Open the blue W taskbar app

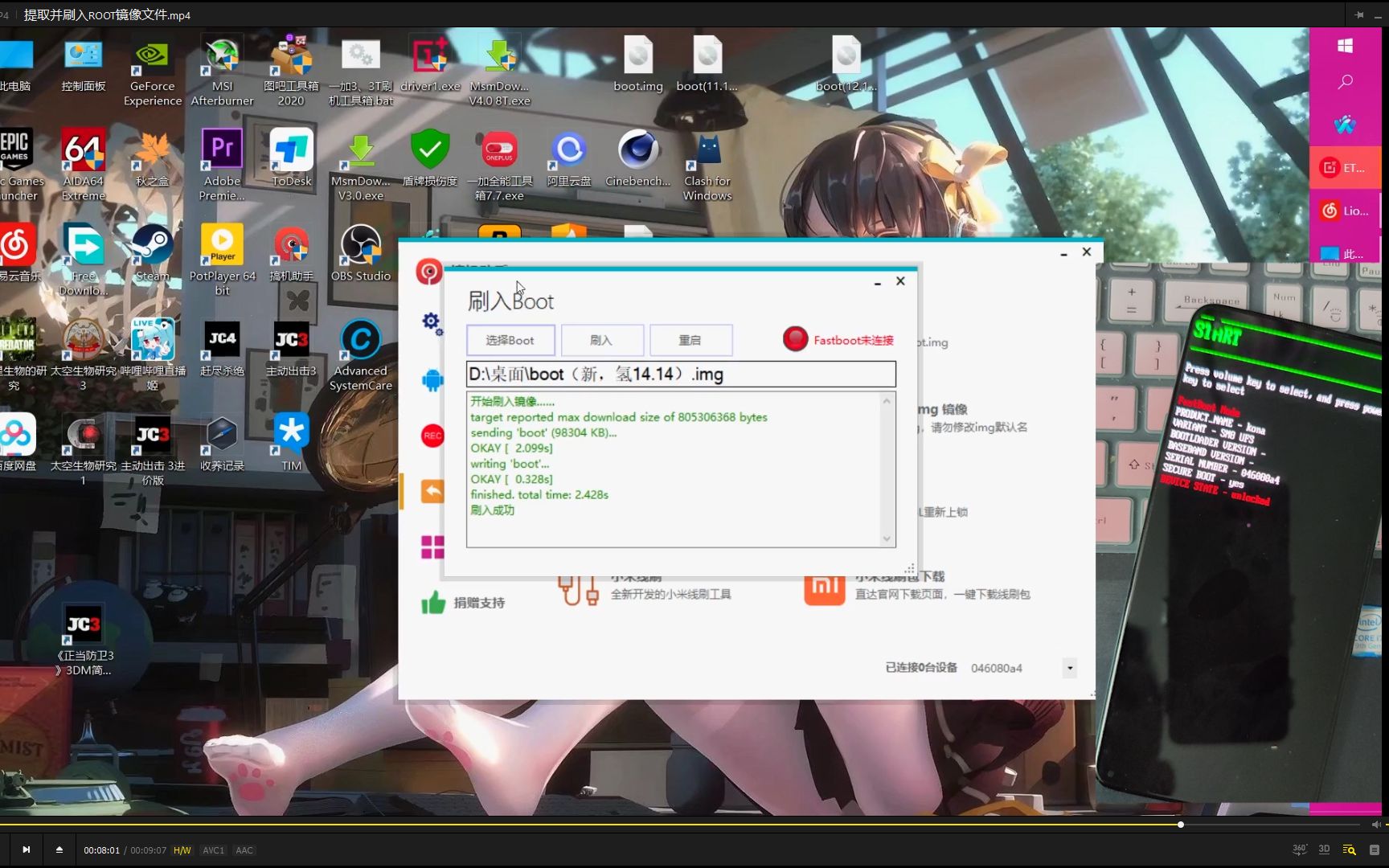point(1345,125)
